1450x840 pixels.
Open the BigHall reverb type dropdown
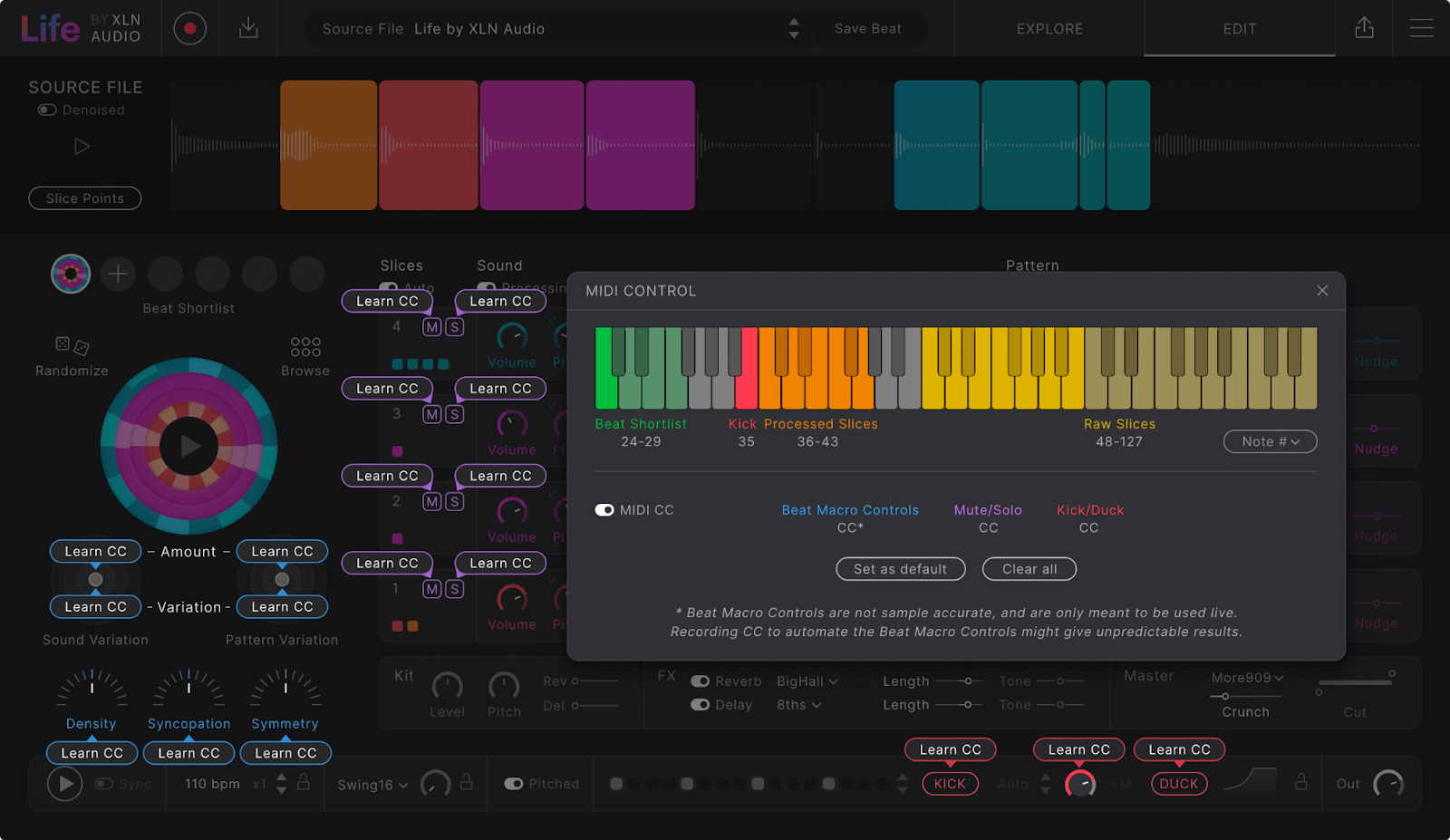pyautogui.click(x=807, y=681)
